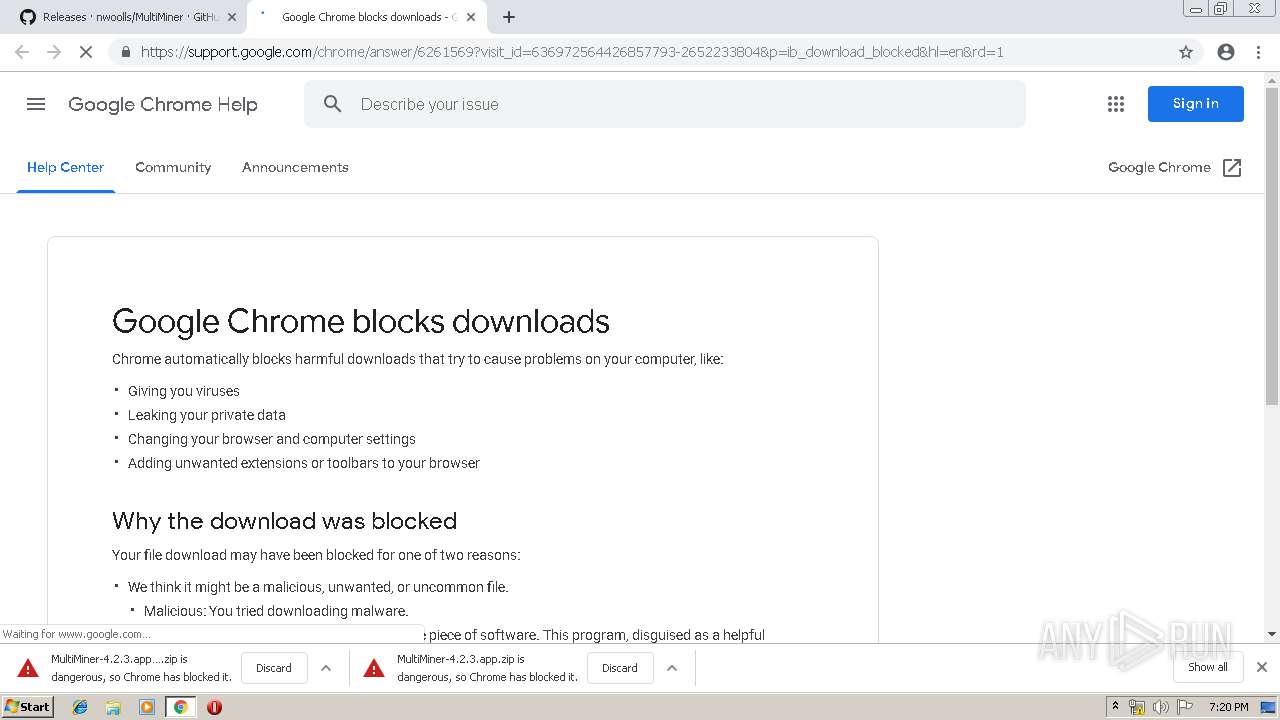The height and width of the screenshot is (720, 1280).
Task: Click the Leaking your private data bullet
Action: pos(207,415)
